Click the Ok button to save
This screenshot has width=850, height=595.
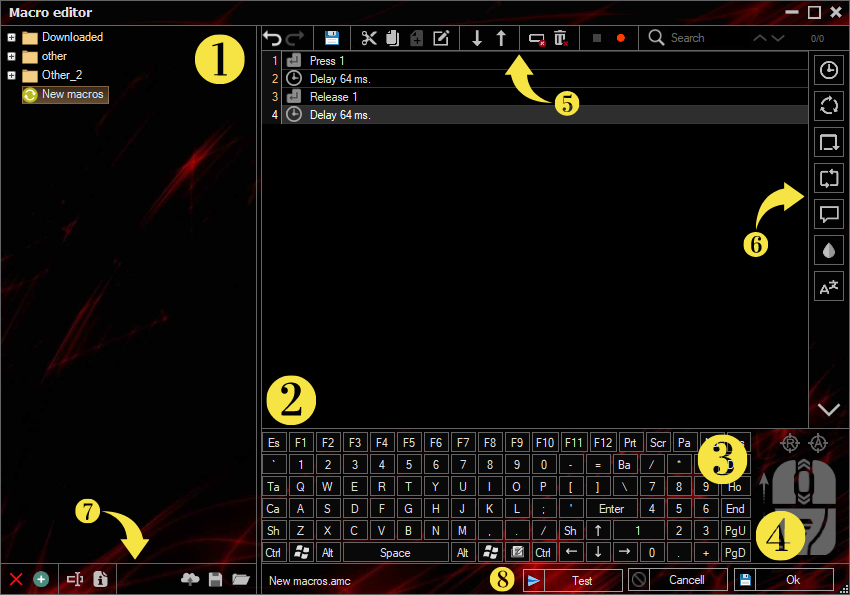click(x=792, y=580)
